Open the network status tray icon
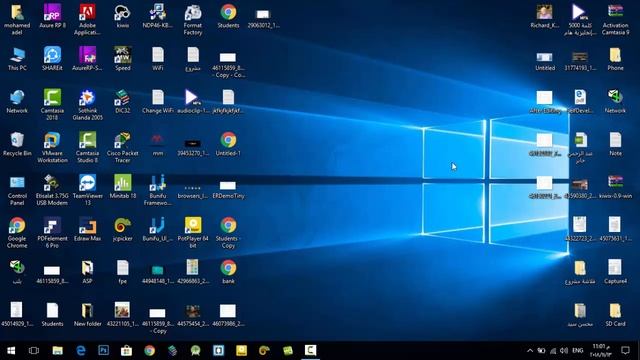Image resolution: width=640 pixels, height=360 pixels. 553,351
